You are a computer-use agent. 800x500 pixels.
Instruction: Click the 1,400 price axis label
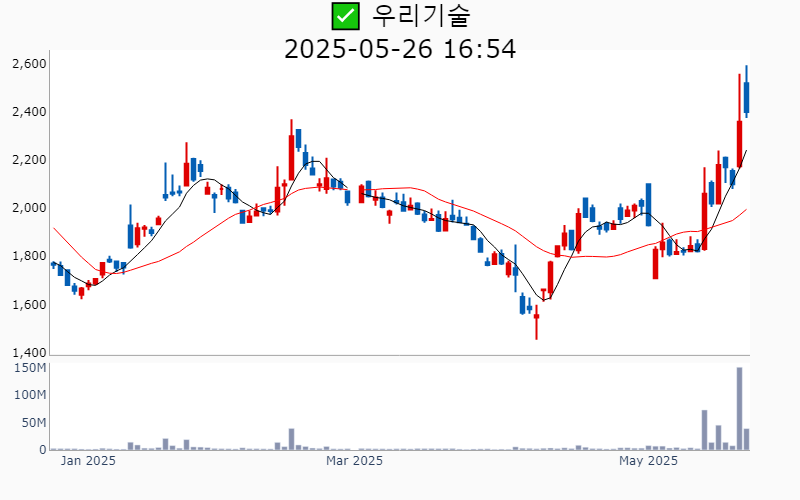[x=29, y=353]
